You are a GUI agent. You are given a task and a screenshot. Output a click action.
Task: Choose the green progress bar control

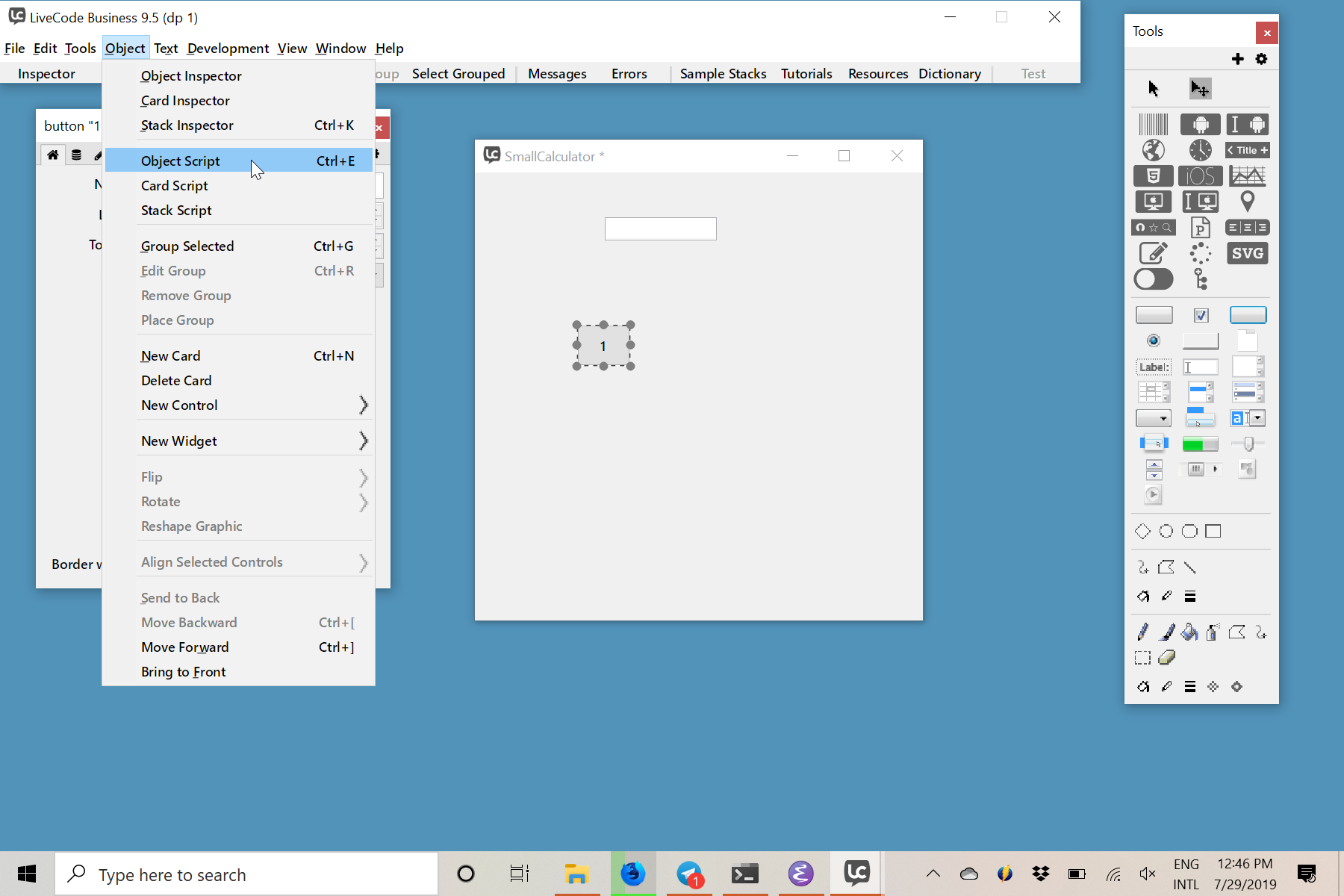tap(1200, 444)
